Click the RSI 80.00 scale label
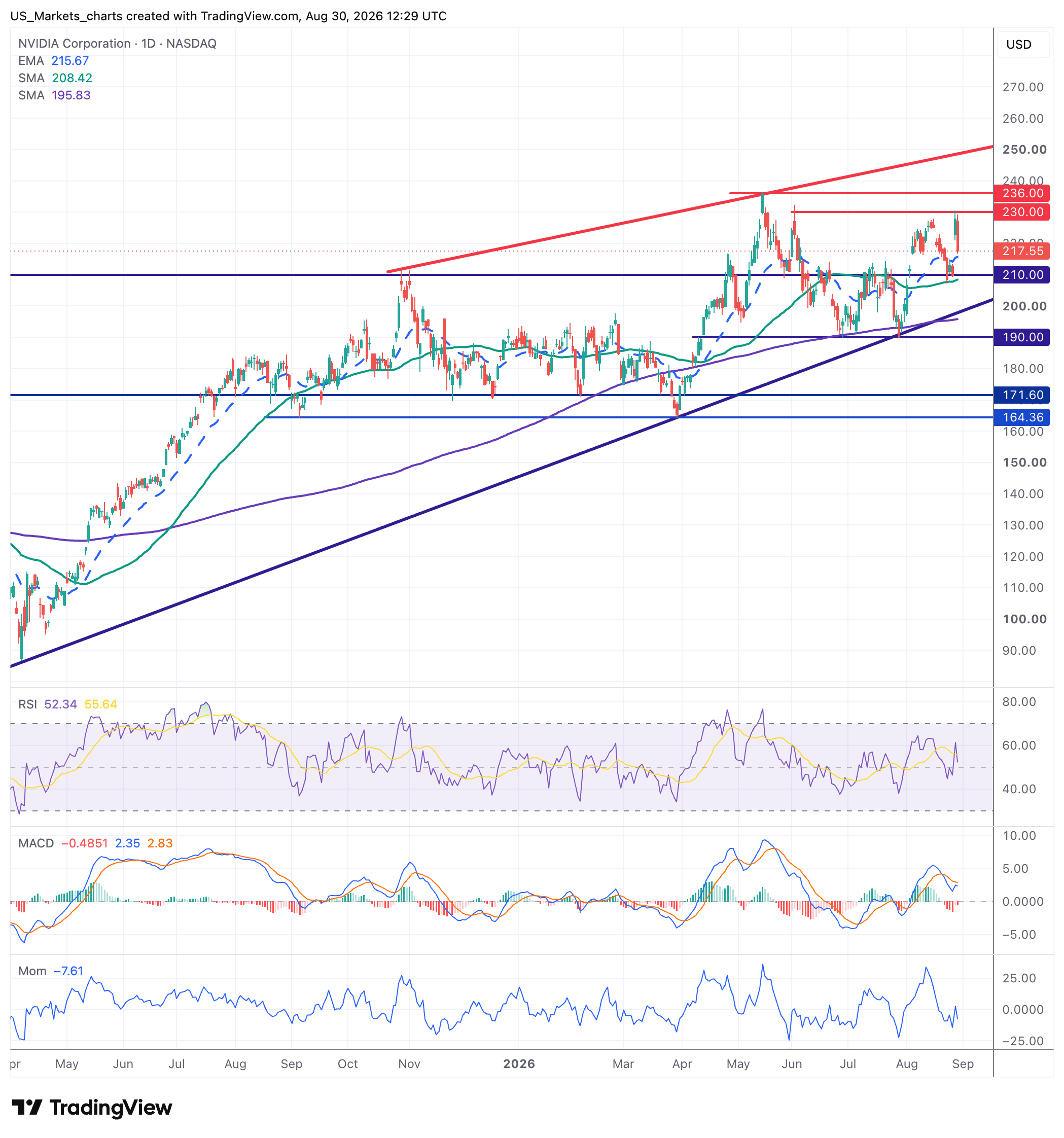This screenshot has height=1138, width=1064. [x=1019, y=702]
